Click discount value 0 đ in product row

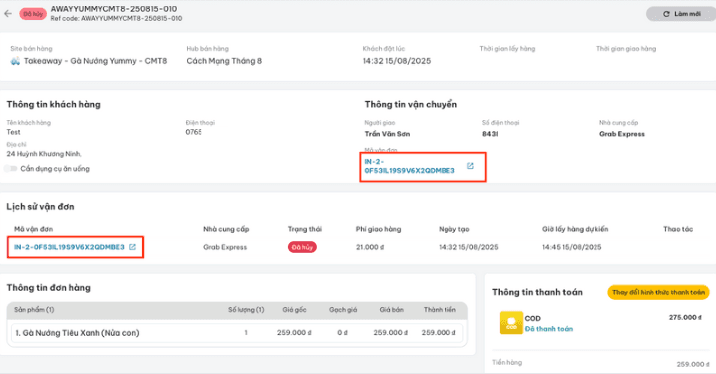click(x=342, y=333)
